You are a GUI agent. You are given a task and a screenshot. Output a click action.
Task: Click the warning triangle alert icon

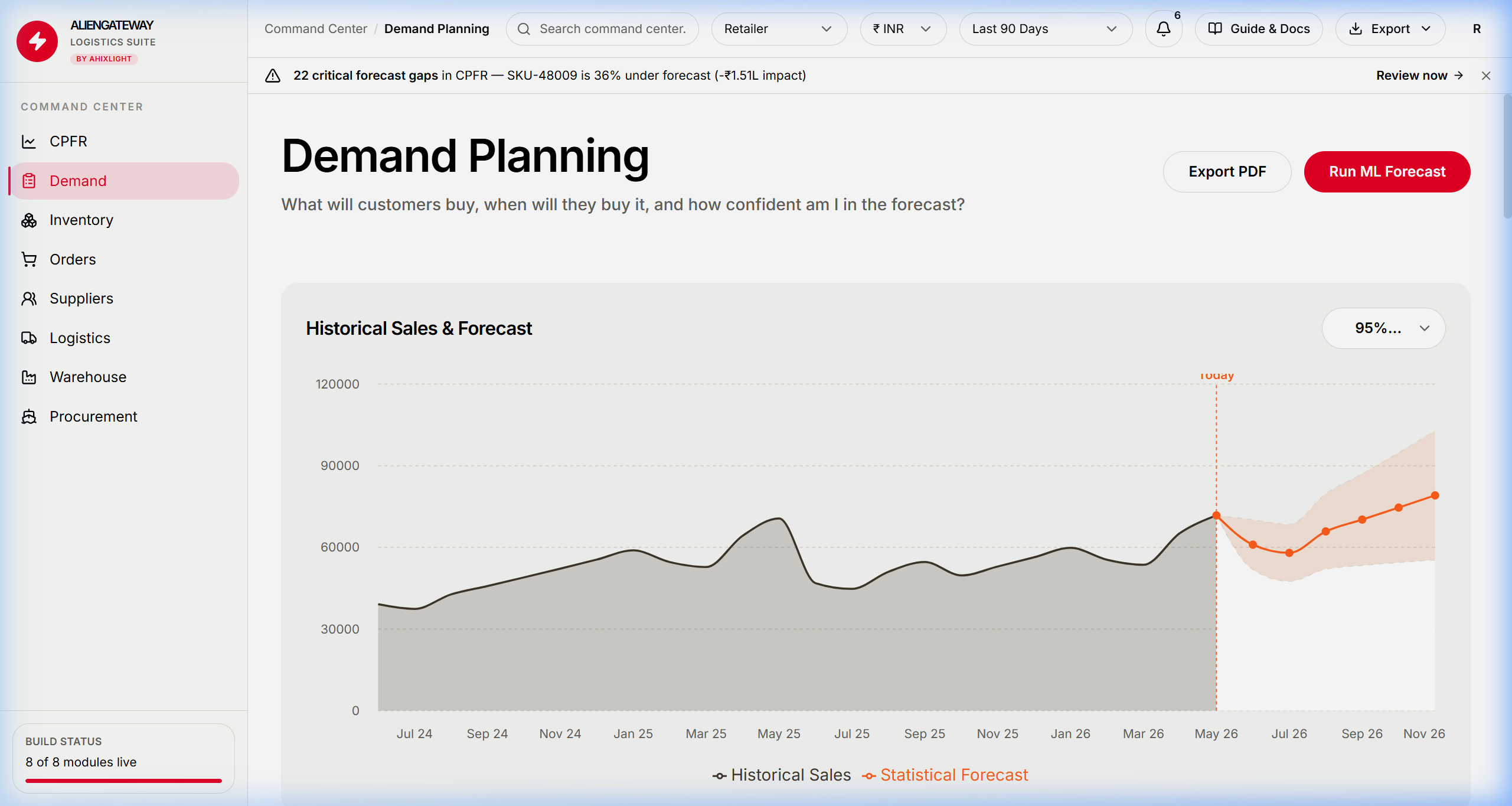point(273,76)
